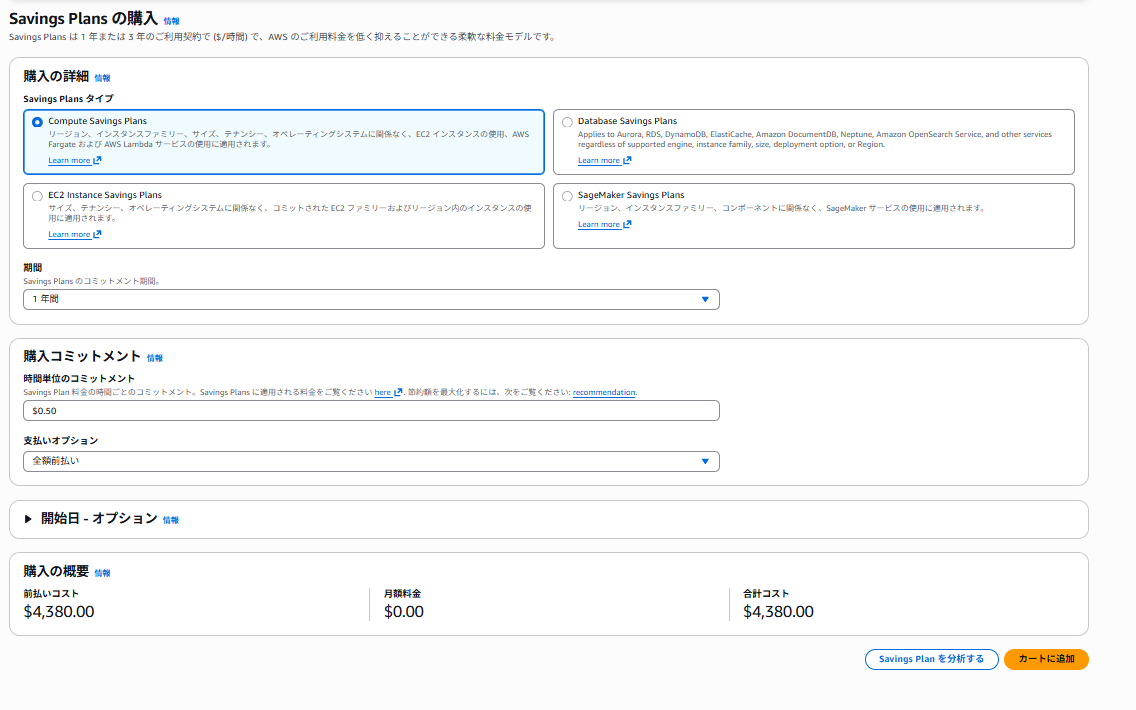
Task: Click 情報 link beside 購入の概要 heading
Action: click(102, 573)
